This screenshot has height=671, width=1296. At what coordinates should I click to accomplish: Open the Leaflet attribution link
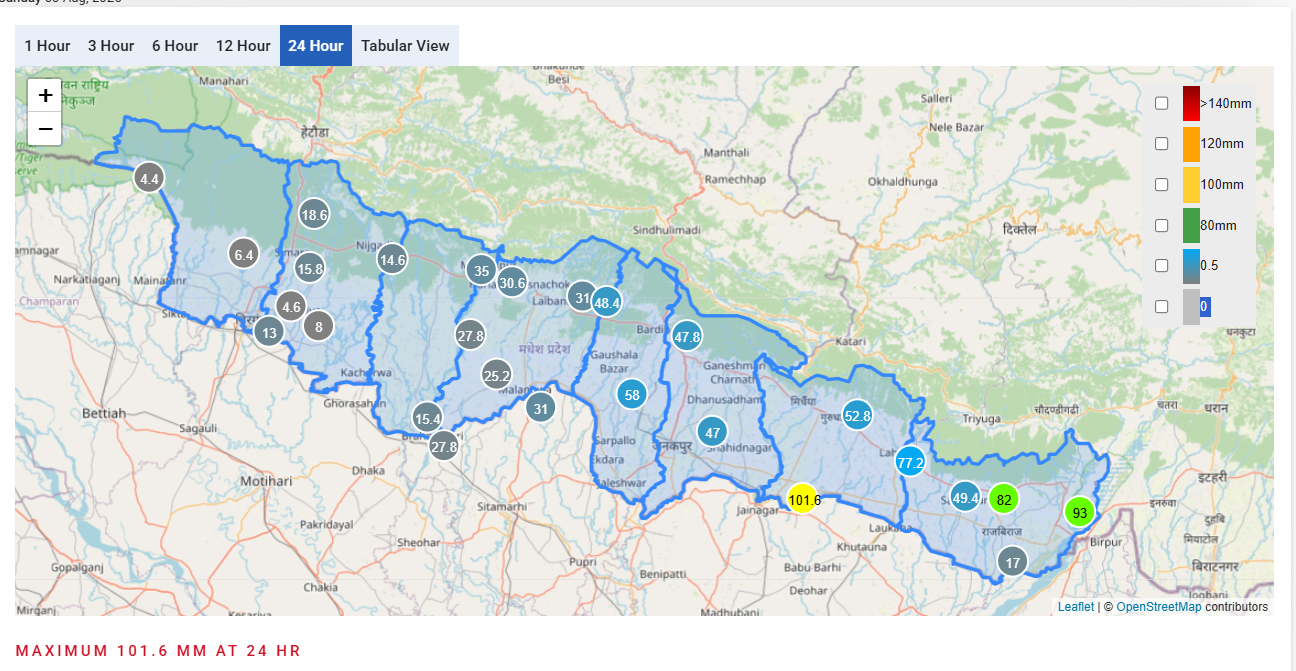pyautogui.click(x=1076, y=607)
